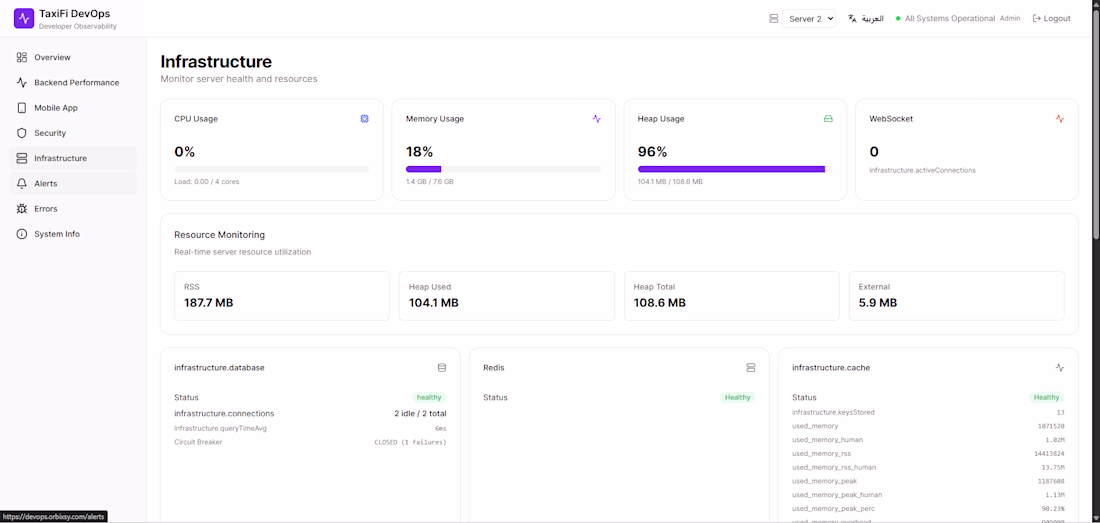This screenshot has width=1100, height=523.
Task: Click '2 idle / 2 total' connections value
Action: [x=420, y=414]
